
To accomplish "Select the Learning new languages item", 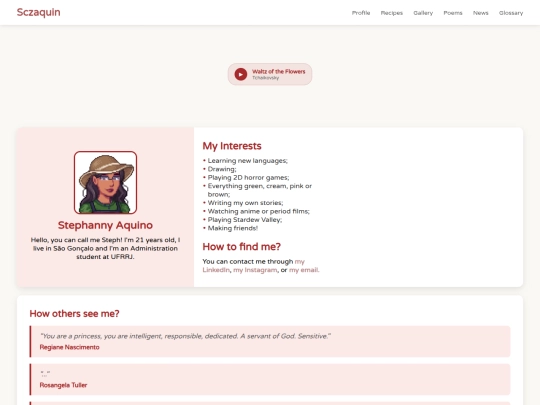I will click(247, 161).
